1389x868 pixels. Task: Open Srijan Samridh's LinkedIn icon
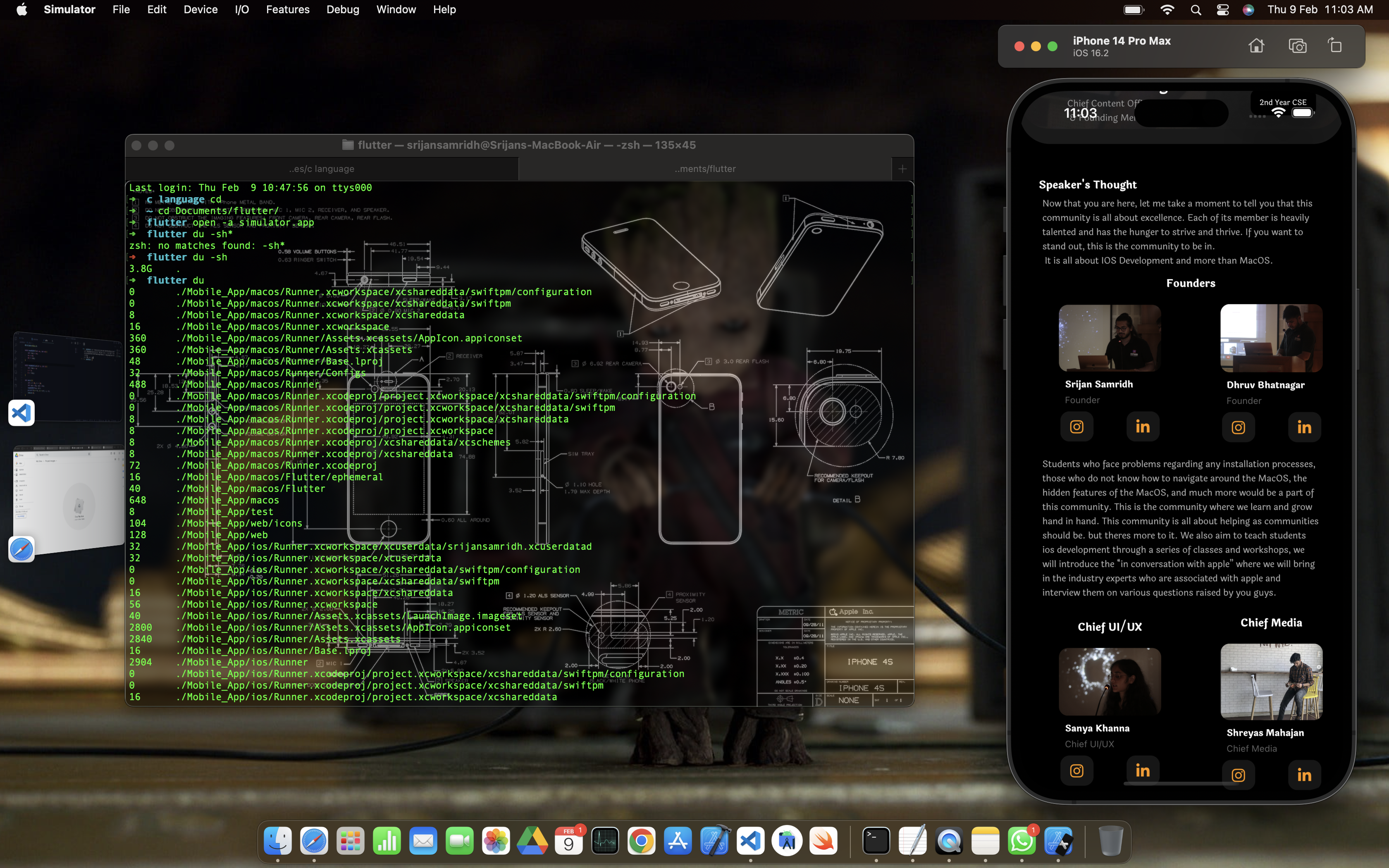point(1143,427)
